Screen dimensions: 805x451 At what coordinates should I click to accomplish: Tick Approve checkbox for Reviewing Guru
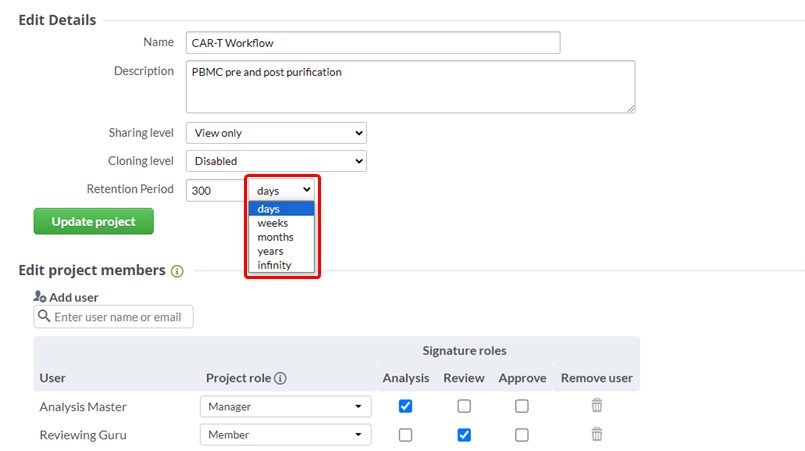click(x=522, y=435)
